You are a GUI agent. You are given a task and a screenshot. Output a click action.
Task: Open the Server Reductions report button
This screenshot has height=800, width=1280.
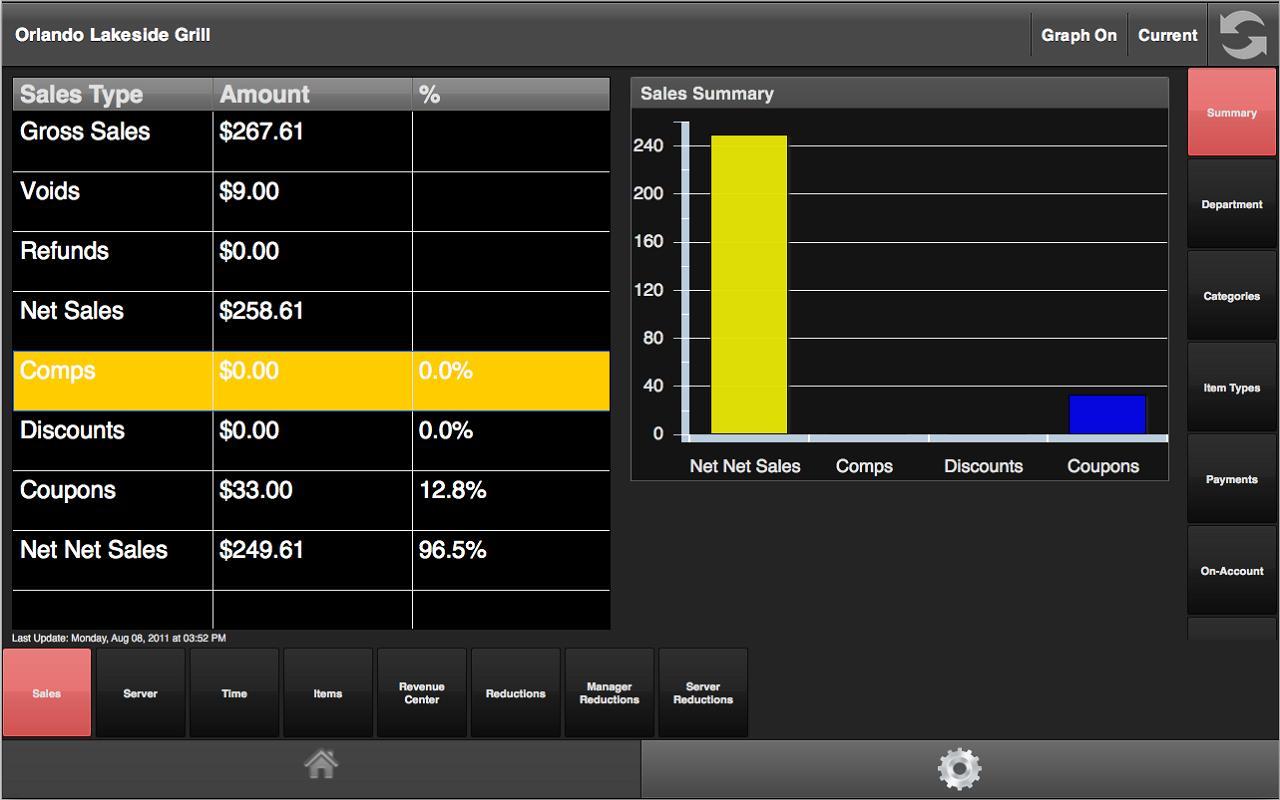703,693
